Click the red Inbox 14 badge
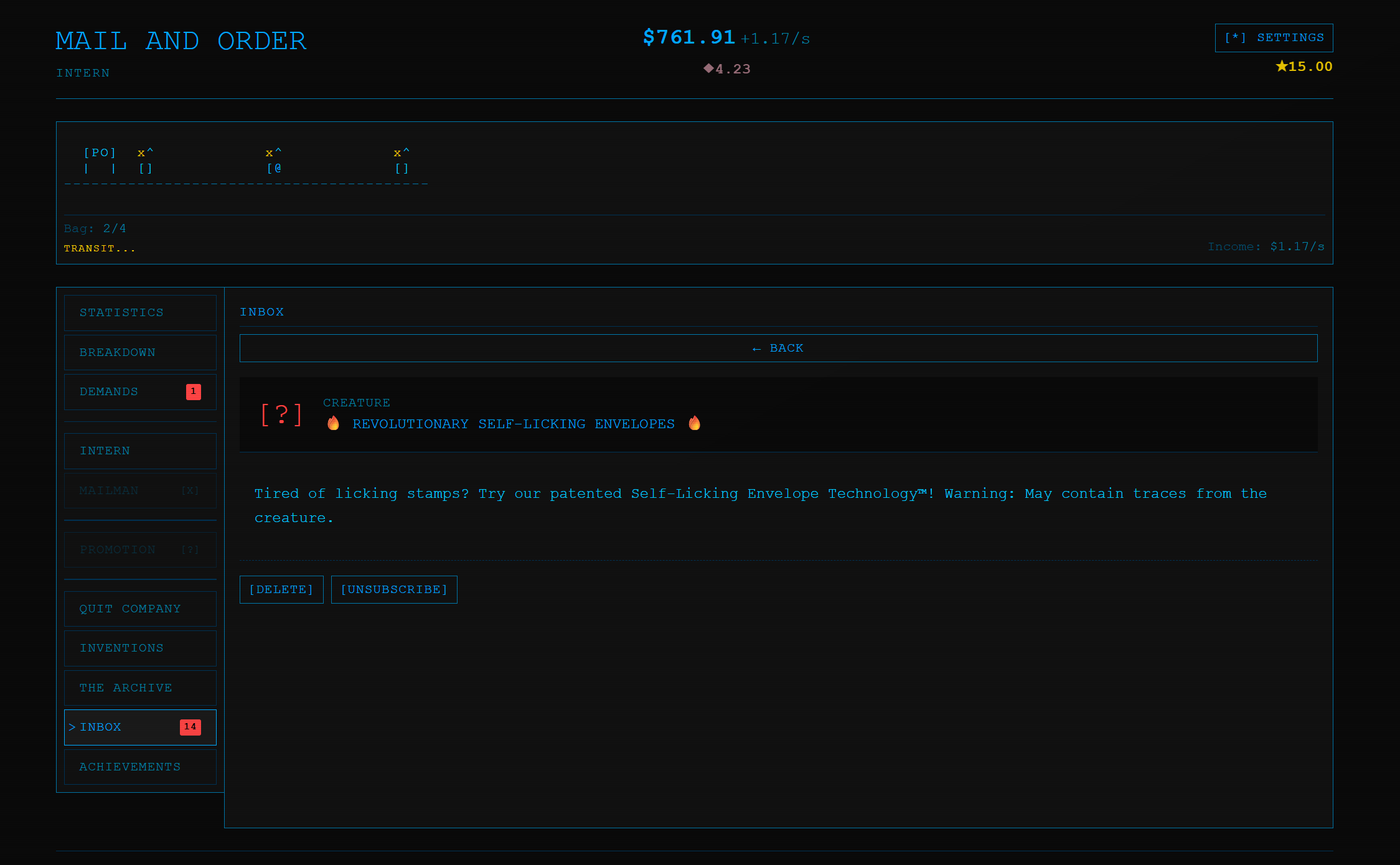This screenshot has height=865, width=1400. pos(190,727)
